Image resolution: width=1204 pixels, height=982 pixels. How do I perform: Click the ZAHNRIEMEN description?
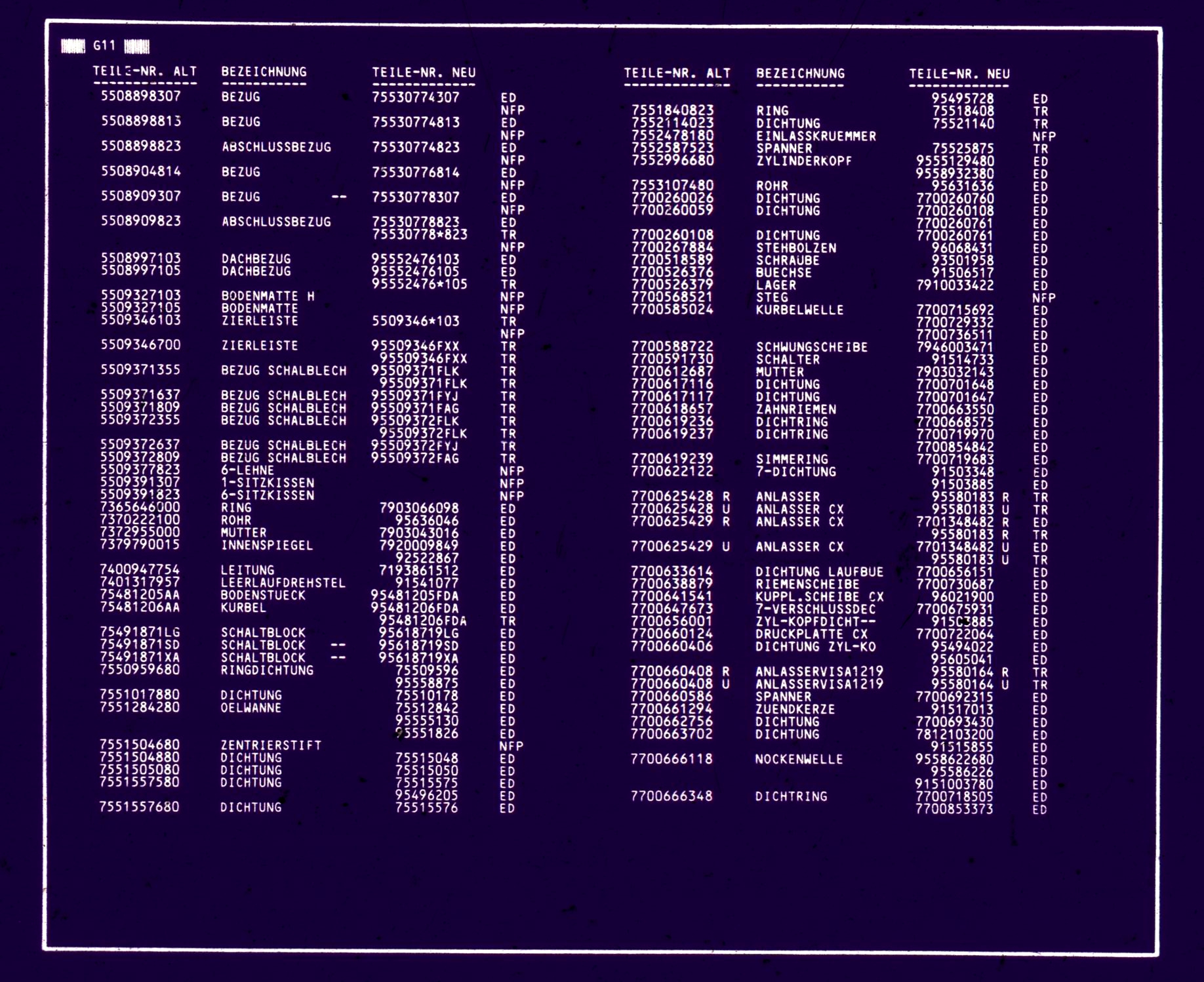pos(796,409)
